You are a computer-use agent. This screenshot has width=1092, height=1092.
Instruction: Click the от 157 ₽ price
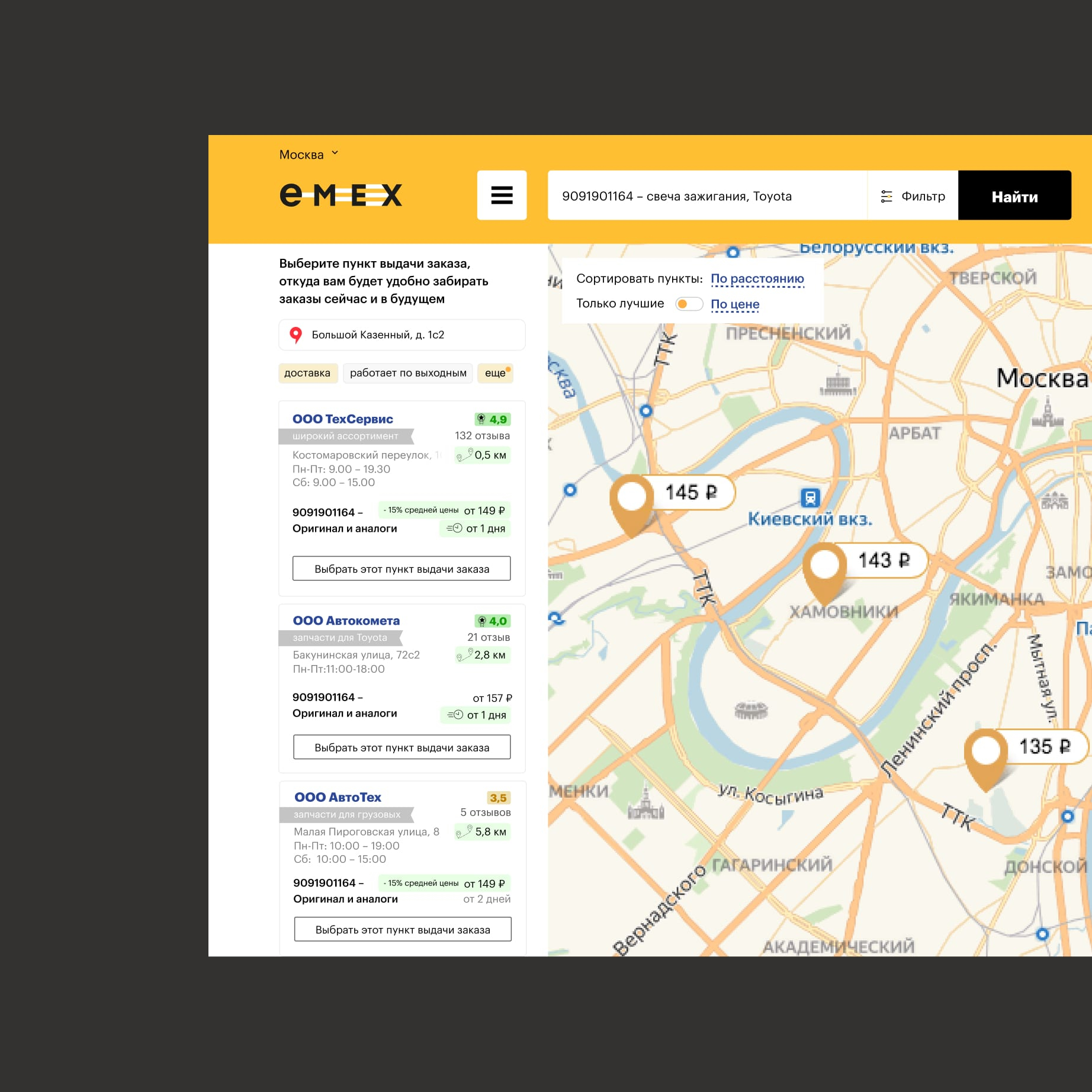point(492,698)
